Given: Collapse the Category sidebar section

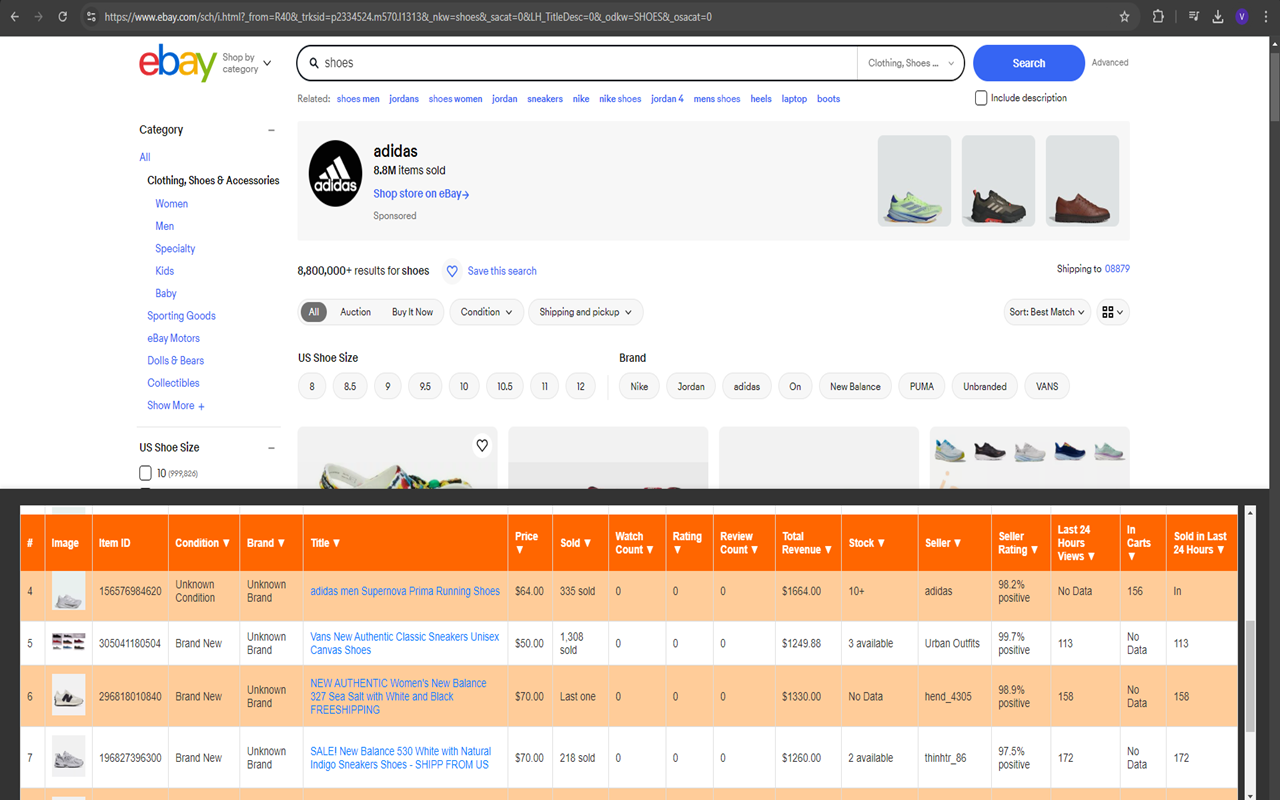Looking at the screenshot, I should pos(271,130).
